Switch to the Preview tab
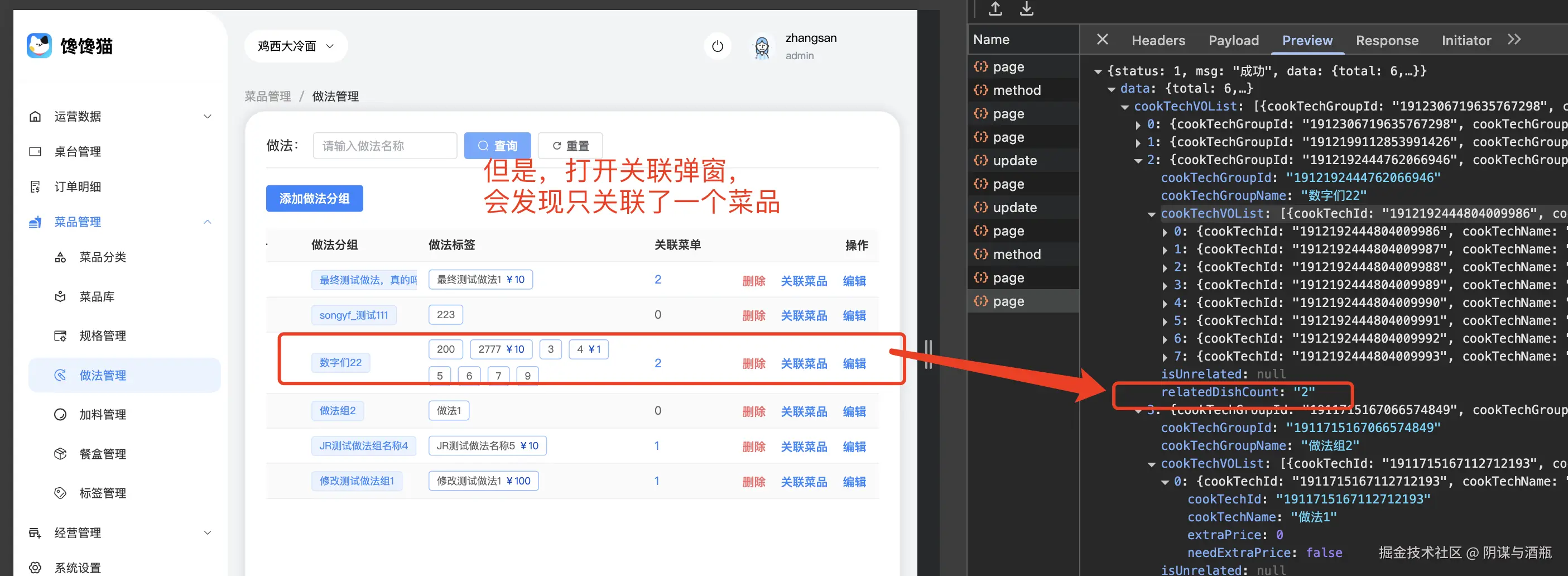Image resolution: width=1568 pixels, height=576 pixels. point(1307,41)
